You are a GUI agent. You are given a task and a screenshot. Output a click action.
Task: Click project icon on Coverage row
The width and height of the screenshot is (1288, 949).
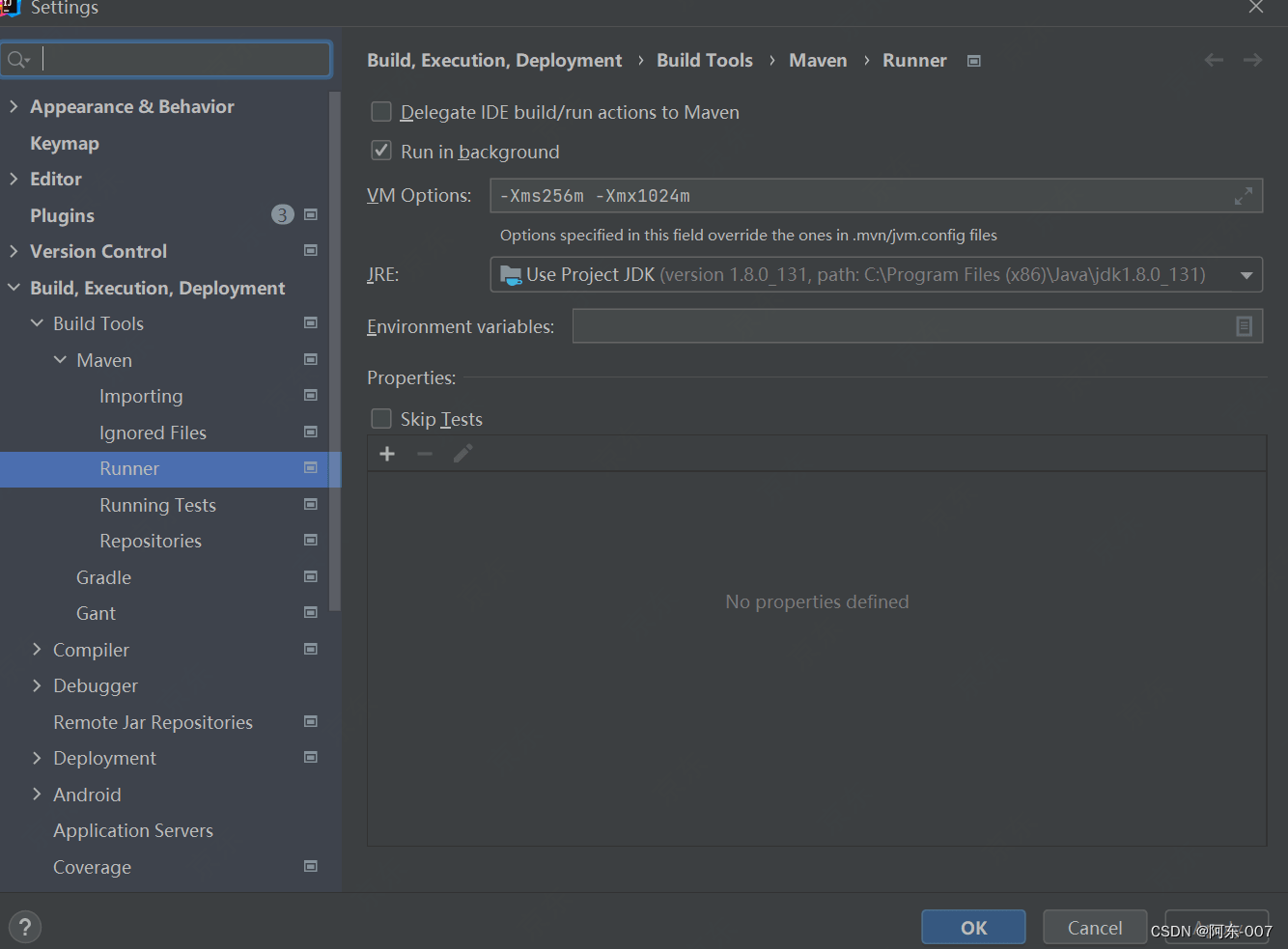click(x=311, y=866)
